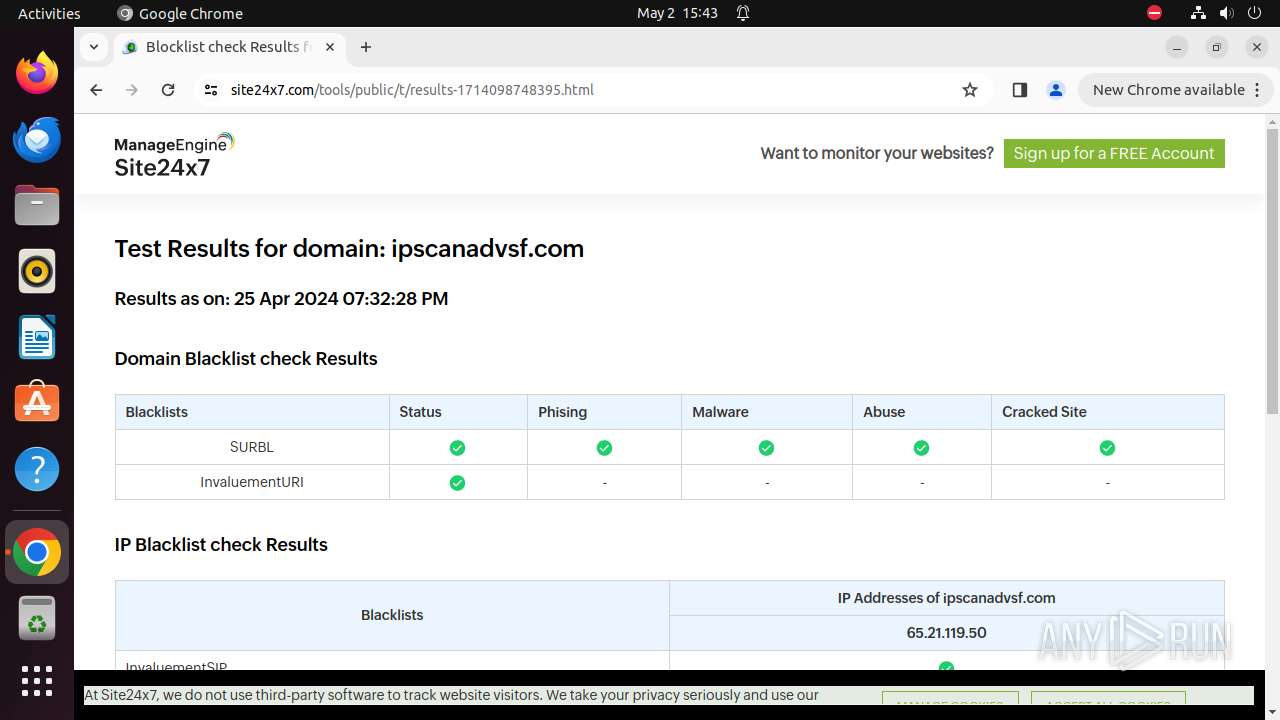
Task: Click the Results as on date text
Action: pyautogui.click(x=281, y=299)
